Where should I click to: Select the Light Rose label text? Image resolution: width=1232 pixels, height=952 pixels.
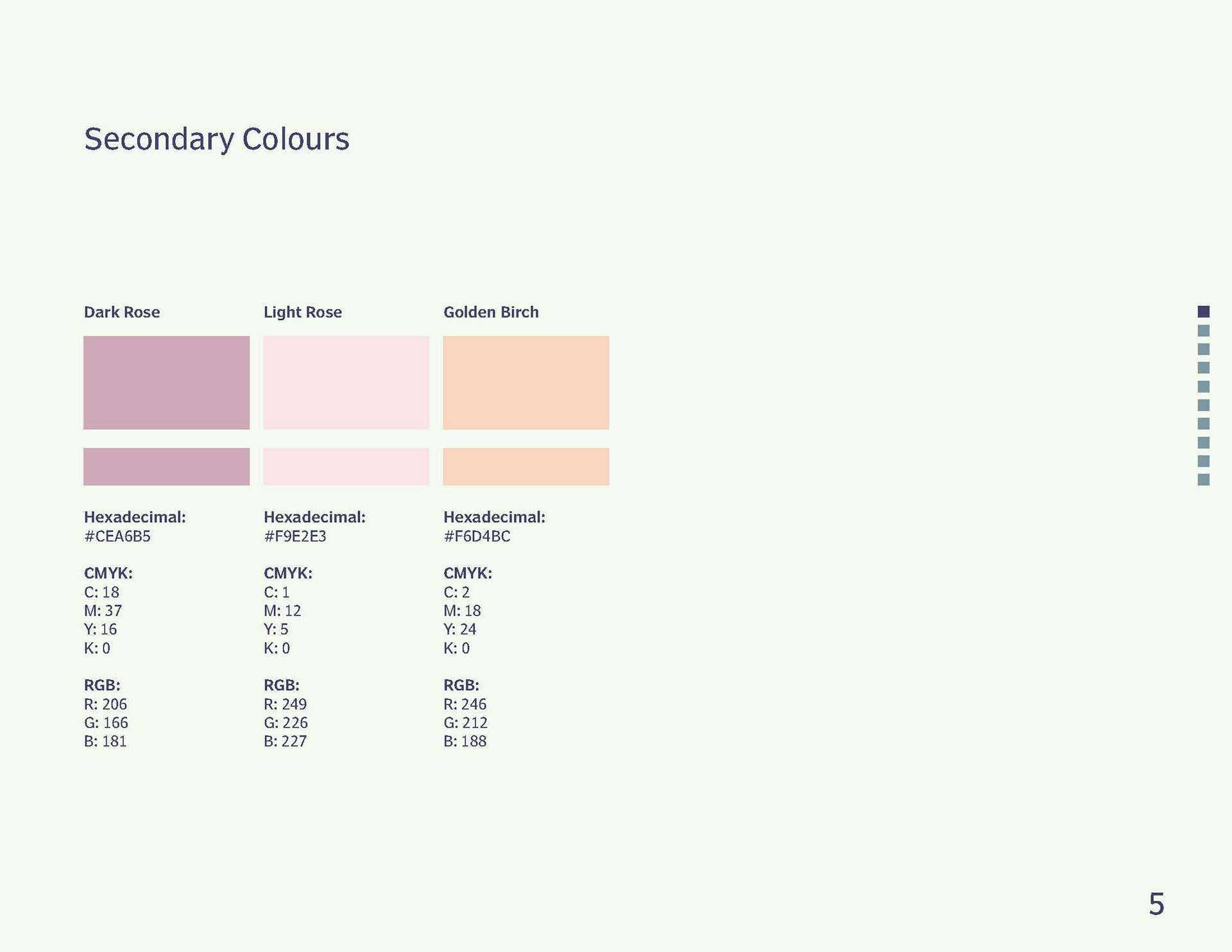(303, 312)
